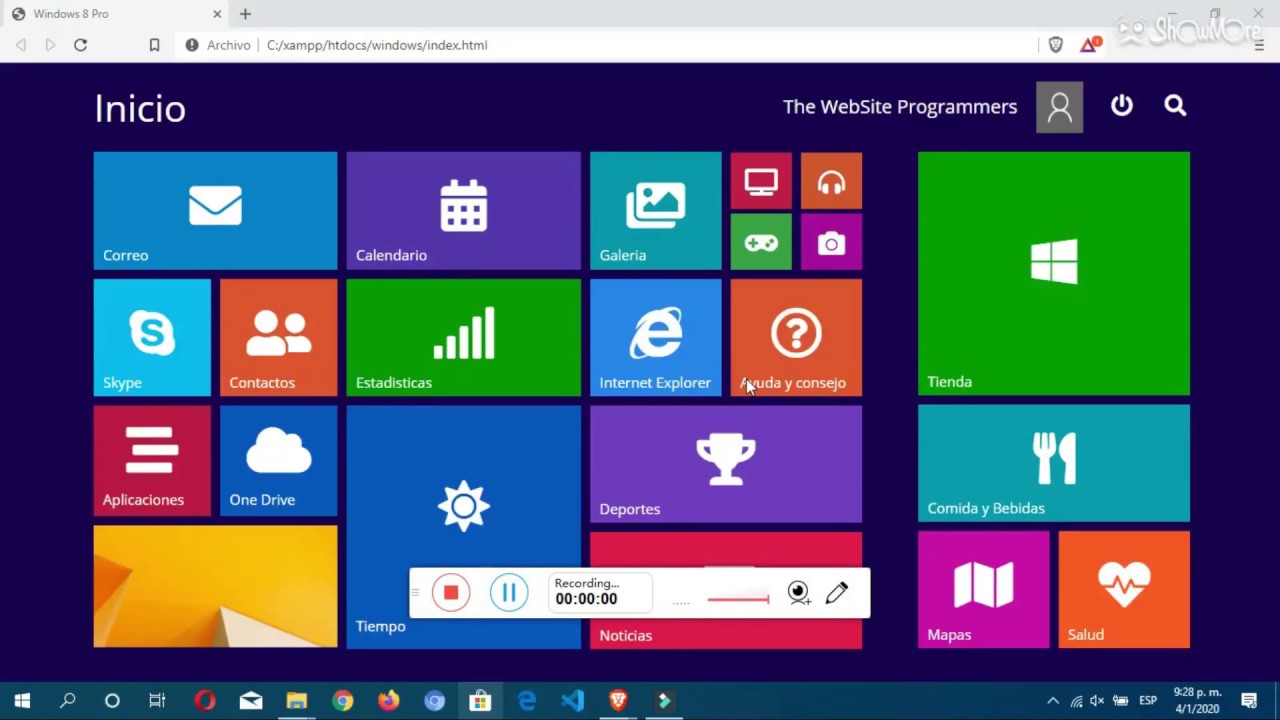Viewport: 1280px width, 720px height.
Task: Open a new browser tab
Action: tap(245, 14)
